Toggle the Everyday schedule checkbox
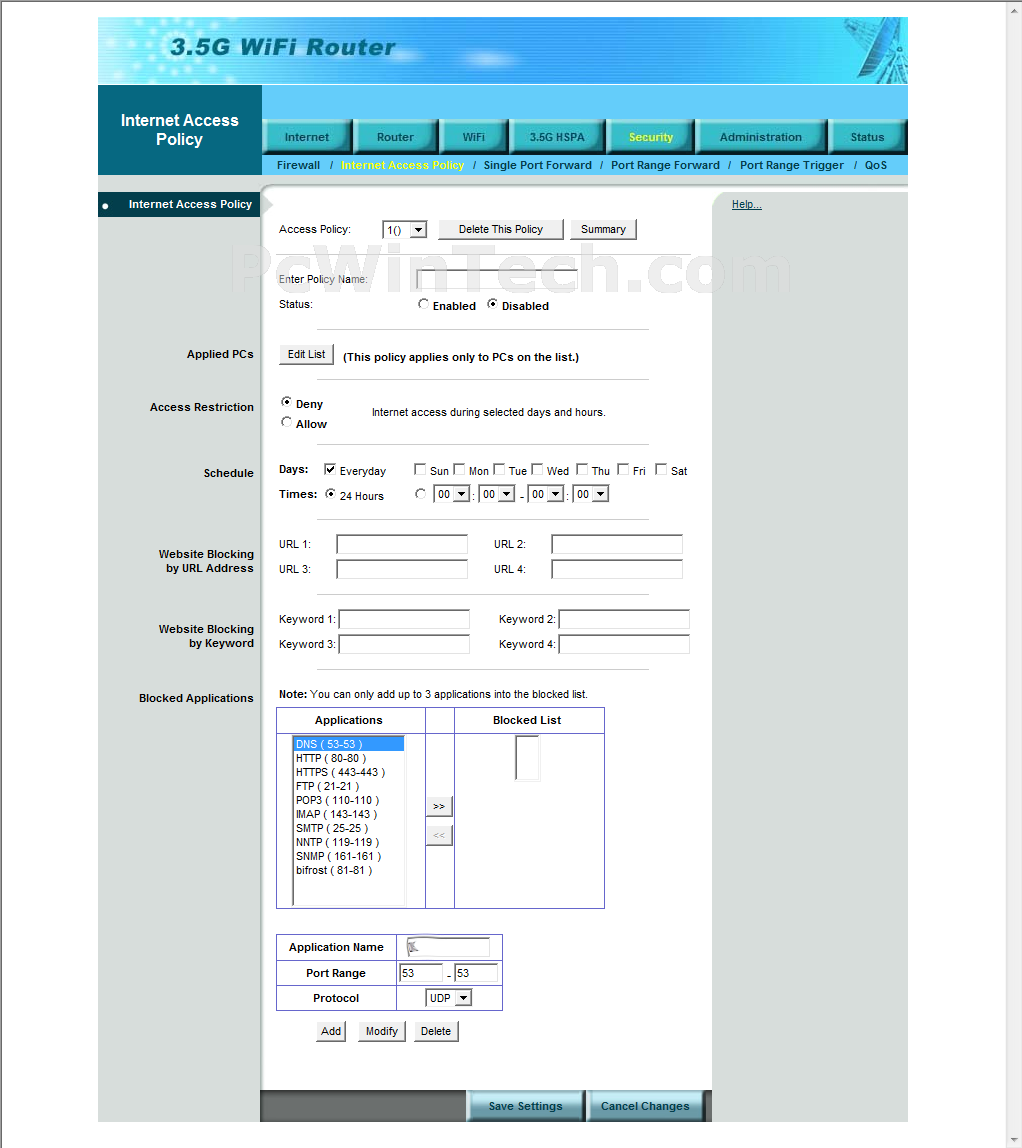This screenshot has width=1022, height=1148. pyautogui.click(x=330, y=469)
